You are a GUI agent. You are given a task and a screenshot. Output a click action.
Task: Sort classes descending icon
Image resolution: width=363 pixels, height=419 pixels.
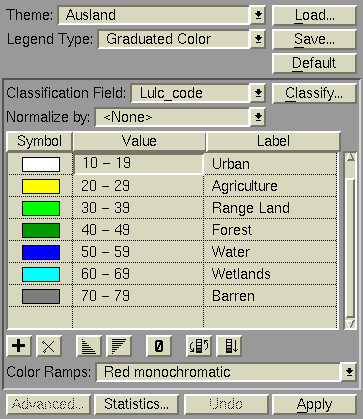click(119, 346)
